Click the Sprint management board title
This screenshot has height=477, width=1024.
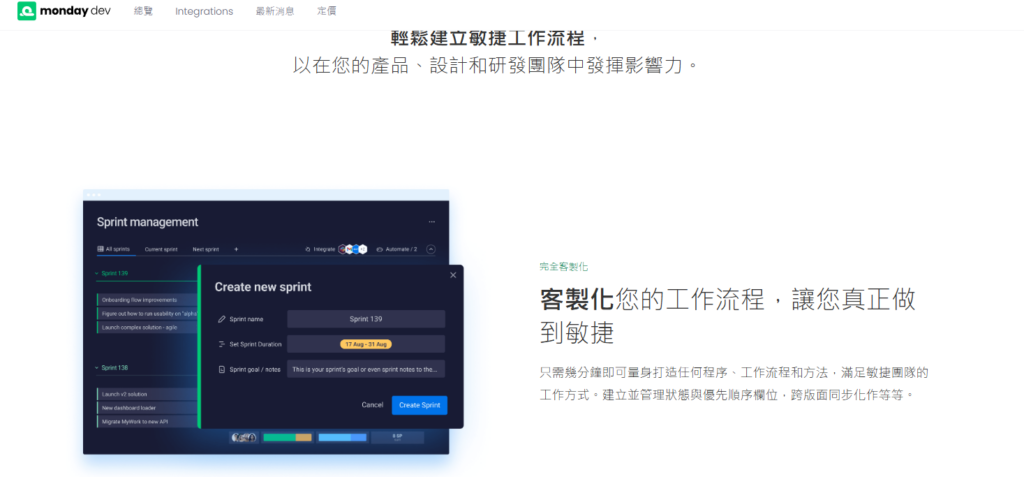[x=148, y=222]
